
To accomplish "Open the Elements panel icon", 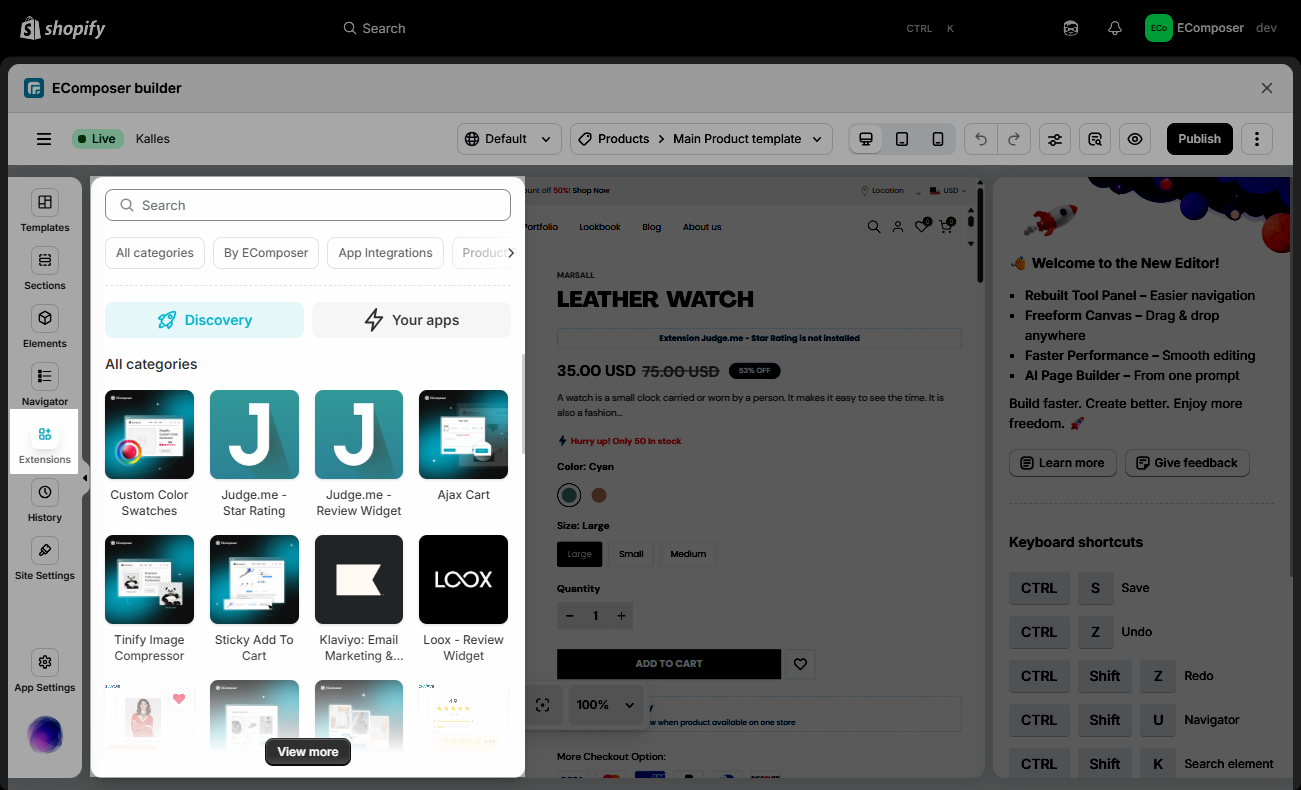I will click(45, 319).
